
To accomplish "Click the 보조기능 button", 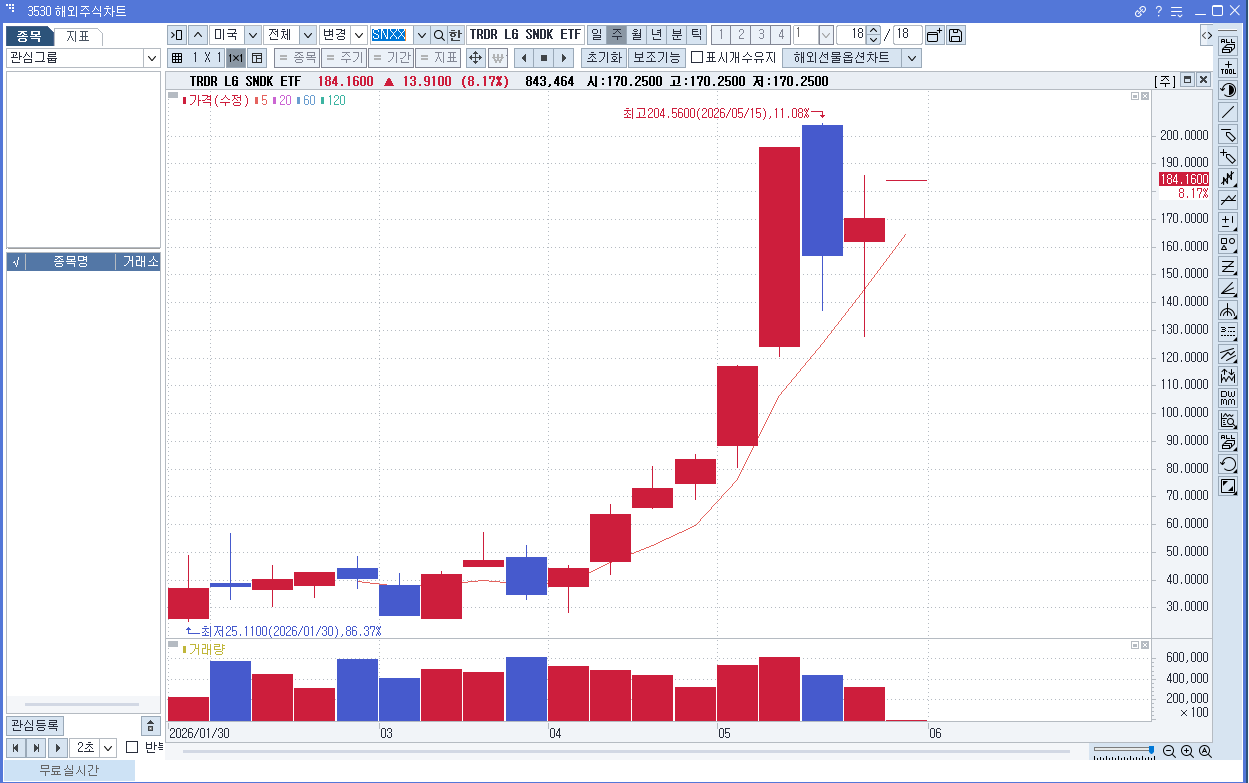I will point(657,58).
